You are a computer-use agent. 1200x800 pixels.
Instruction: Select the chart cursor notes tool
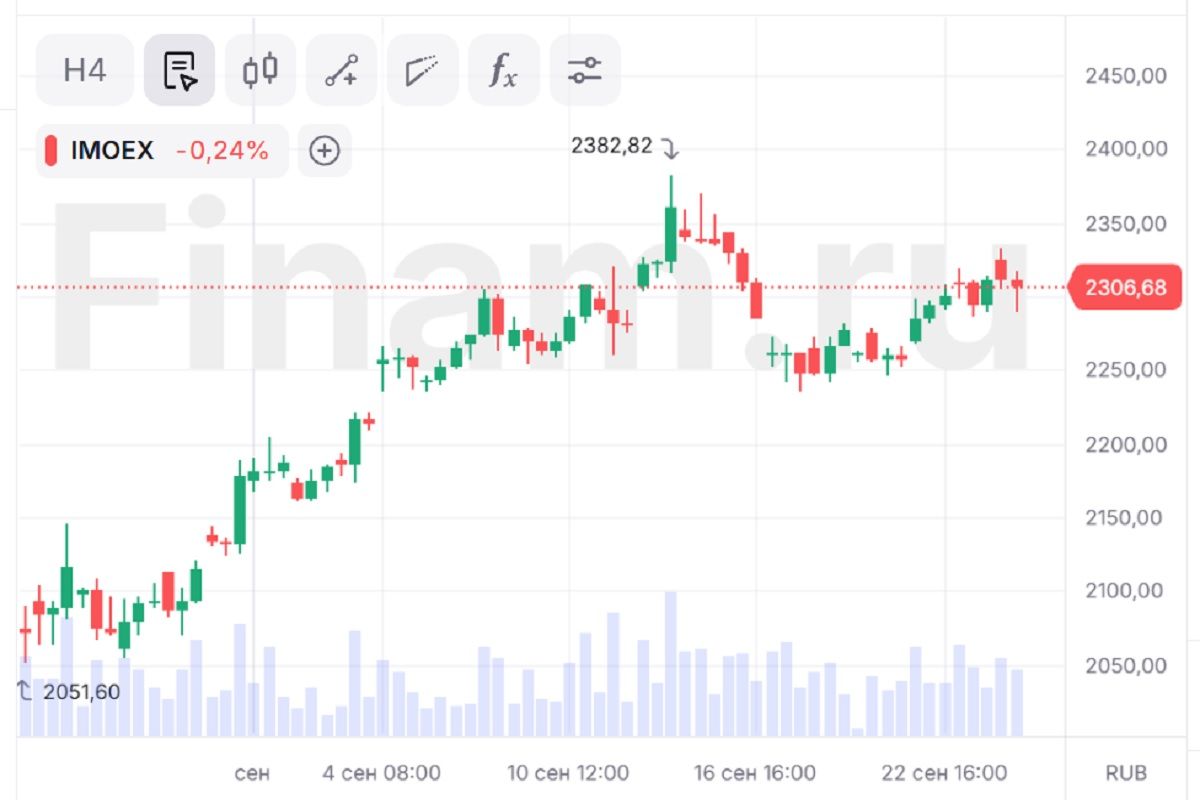pyautogui.click(x=179, y=70)
